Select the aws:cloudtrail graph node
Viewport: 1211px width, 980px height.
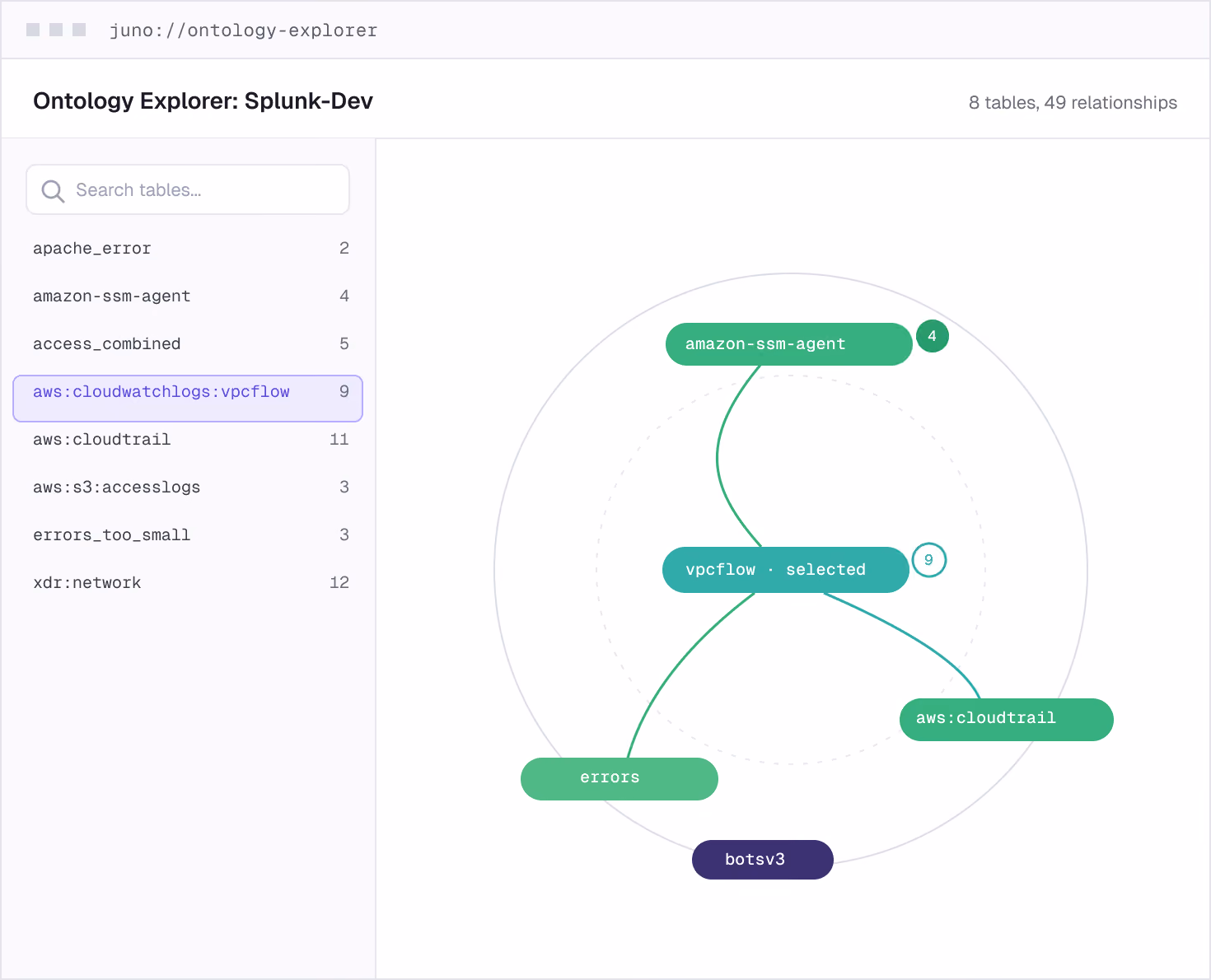tap(1007, 720)
